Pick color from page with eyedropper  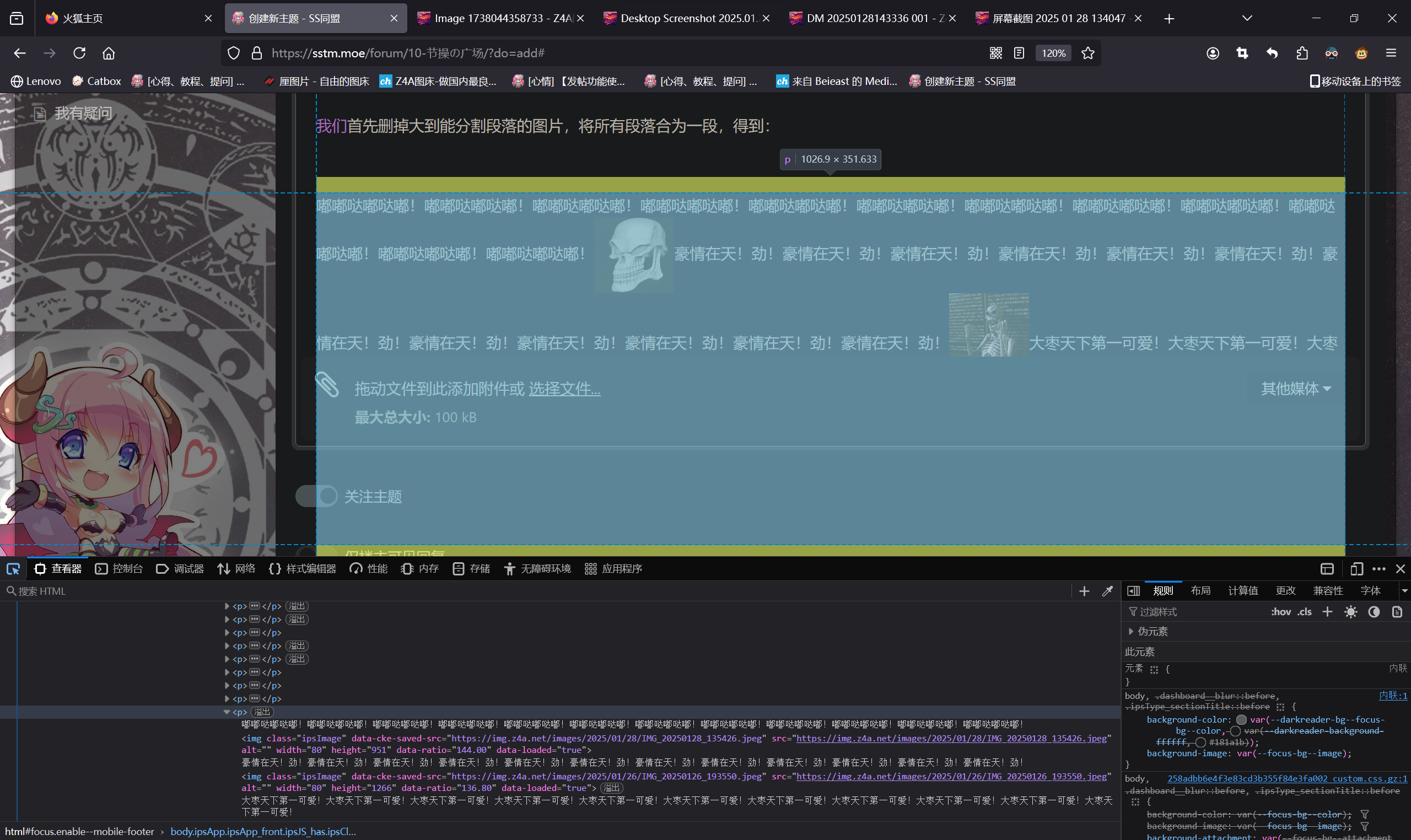pos(1108,591)
